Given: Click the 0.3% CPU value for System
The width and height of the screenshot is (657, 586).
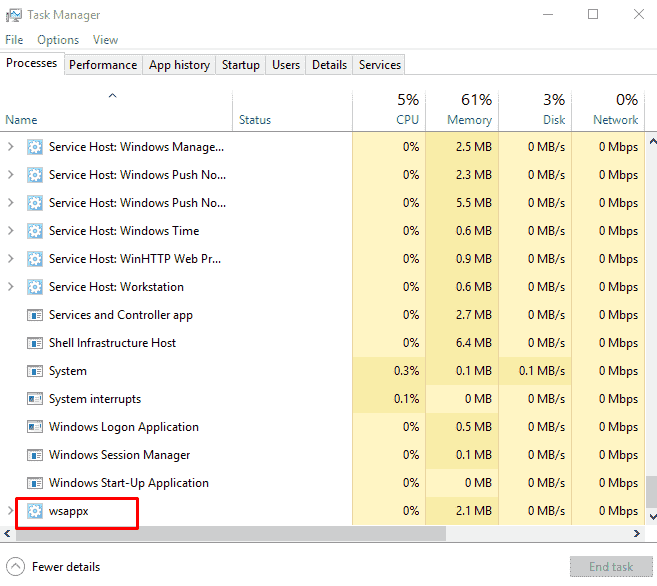Looking at the screenshot, I should pyautogui.click(x=406, y=371).
